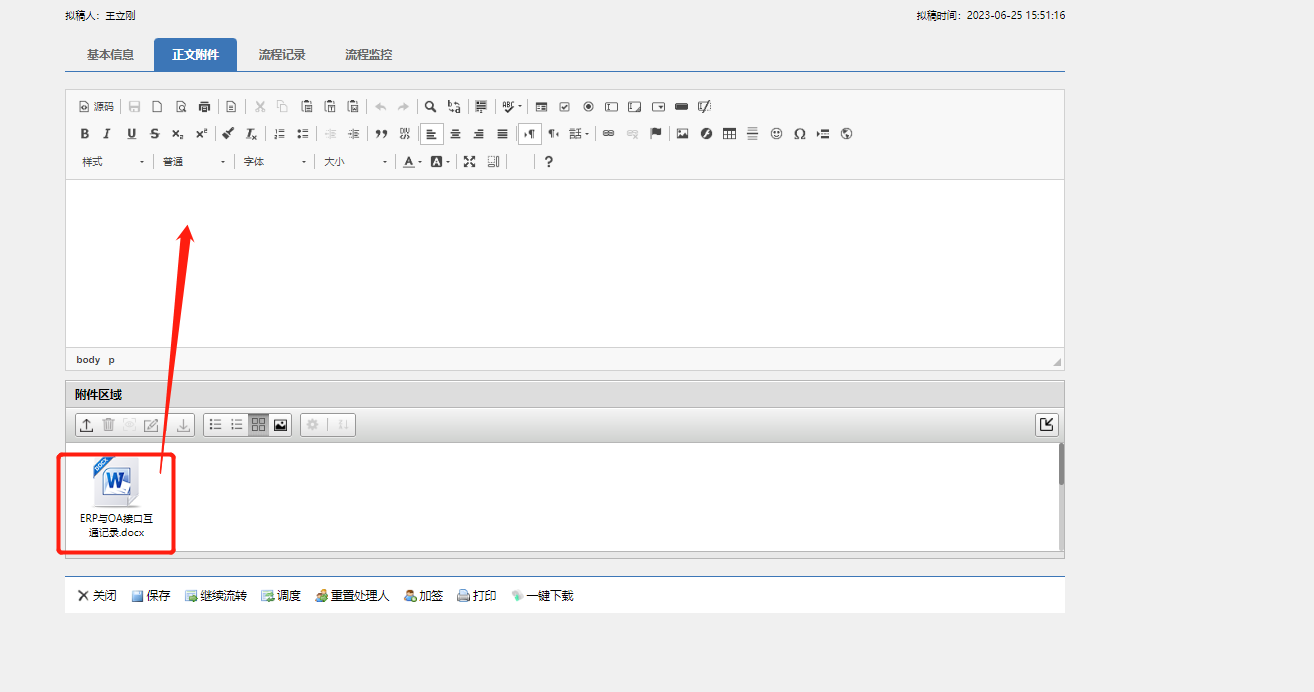Insert a block quote
This screenshot has height=692, width=1314.
381,133
